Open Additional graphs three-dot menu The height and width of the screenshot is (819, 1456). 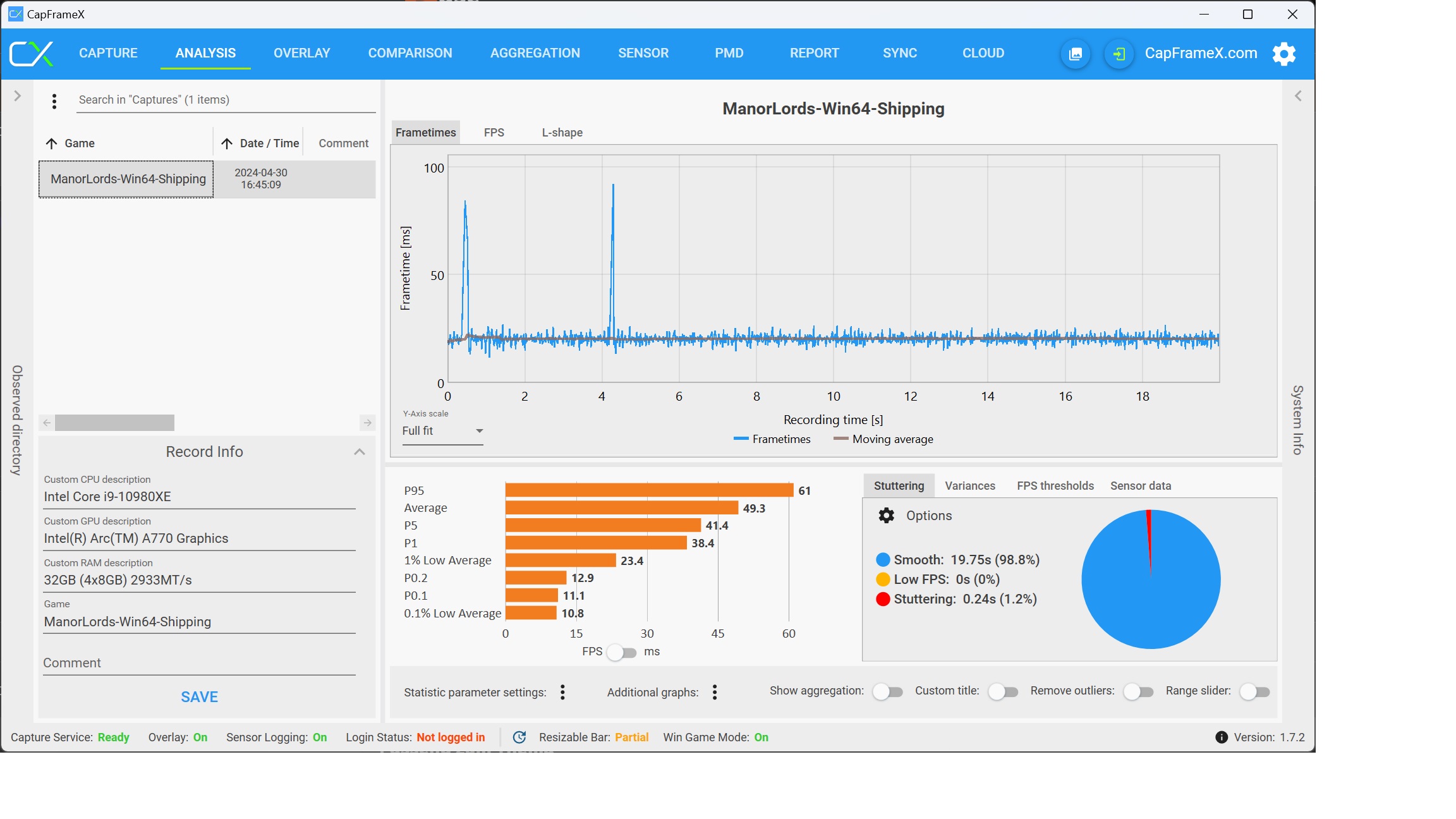[x=715, y=693]
